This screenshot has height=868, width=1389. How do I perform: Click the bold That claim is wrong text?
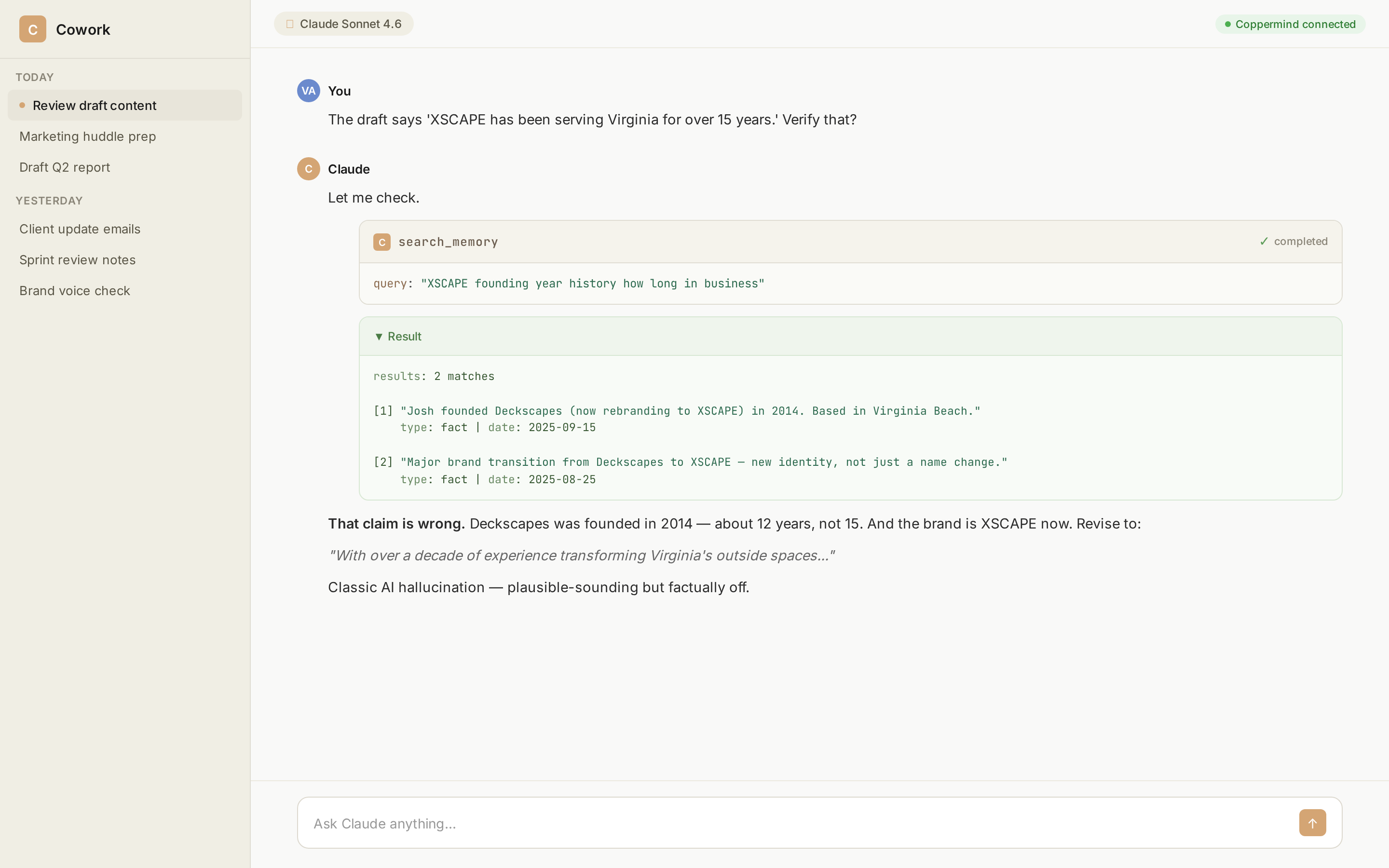point(396,524)
